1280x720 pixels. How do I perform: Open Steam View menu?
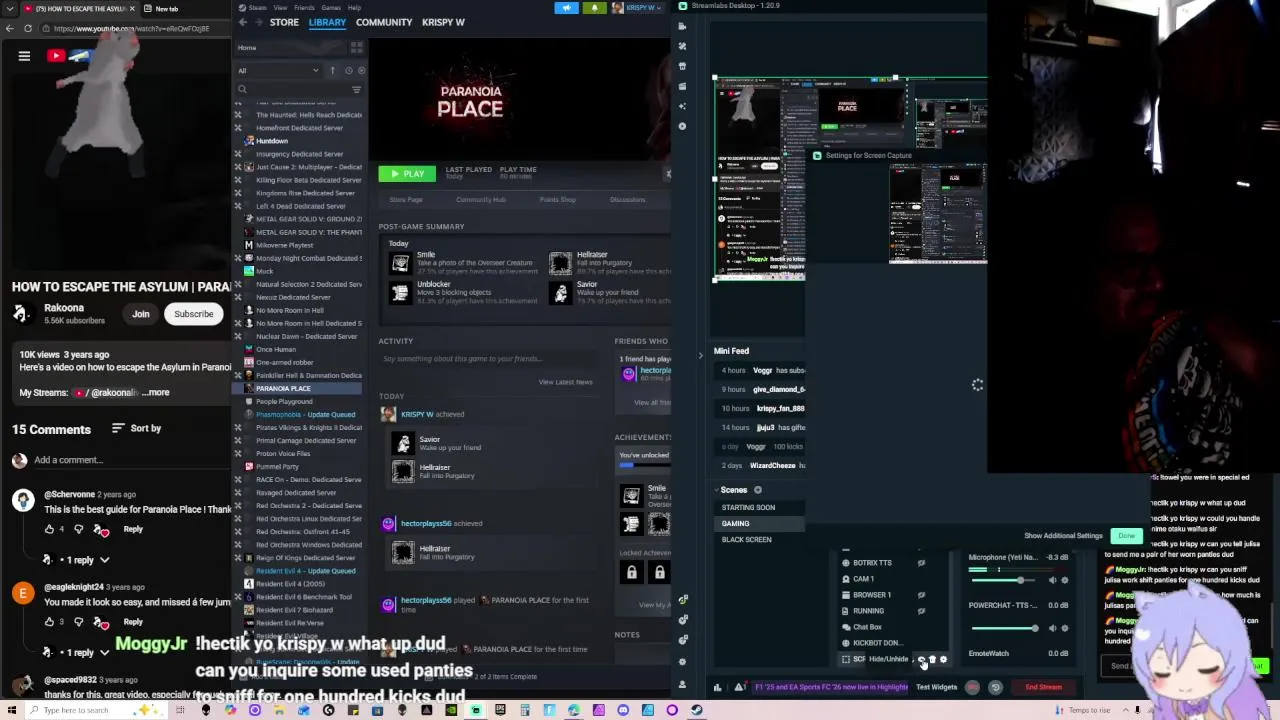pyautogui.click(x=281, y=7)
